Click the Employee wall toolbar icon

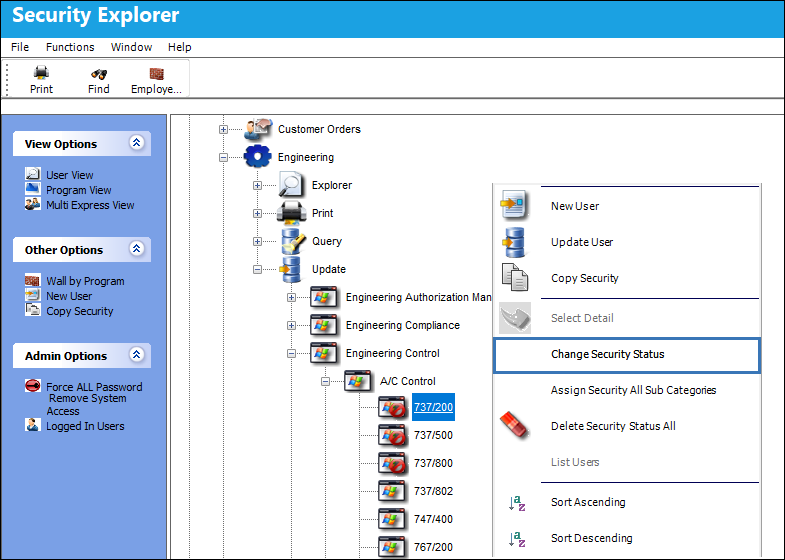tap(157, 74)
